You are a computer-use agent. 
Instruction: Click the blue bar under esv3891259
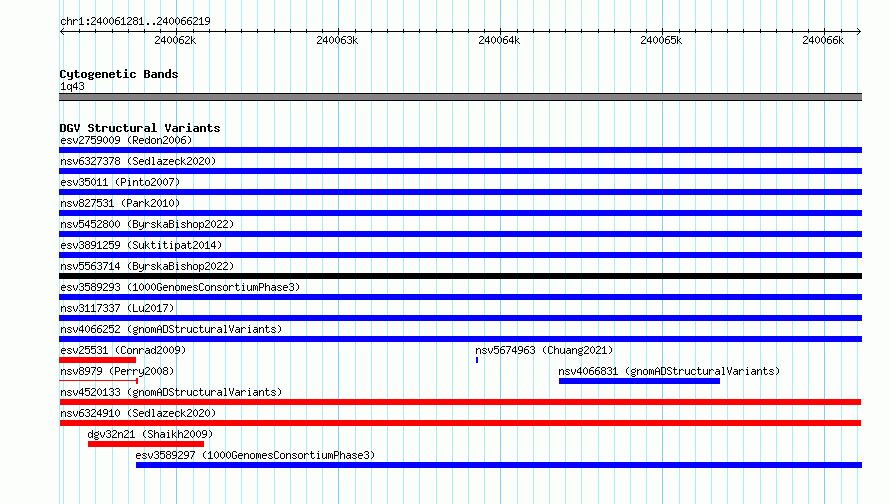tap(460, 255)
